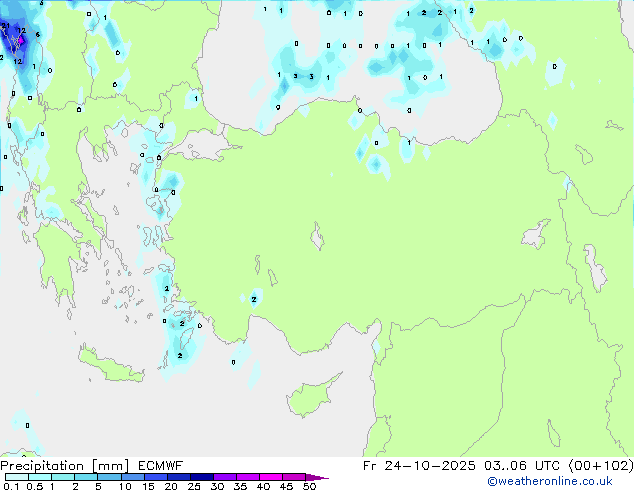Click the 'Precipitation' title text
The height and width of the screenshot is (490, 634).
point(42,466)
